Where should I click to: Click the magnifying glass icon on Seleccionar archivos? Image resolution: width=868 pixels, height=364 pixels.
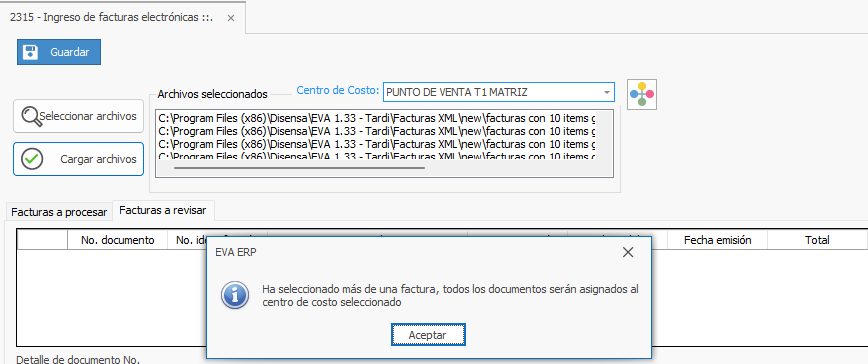click(32, 116)
